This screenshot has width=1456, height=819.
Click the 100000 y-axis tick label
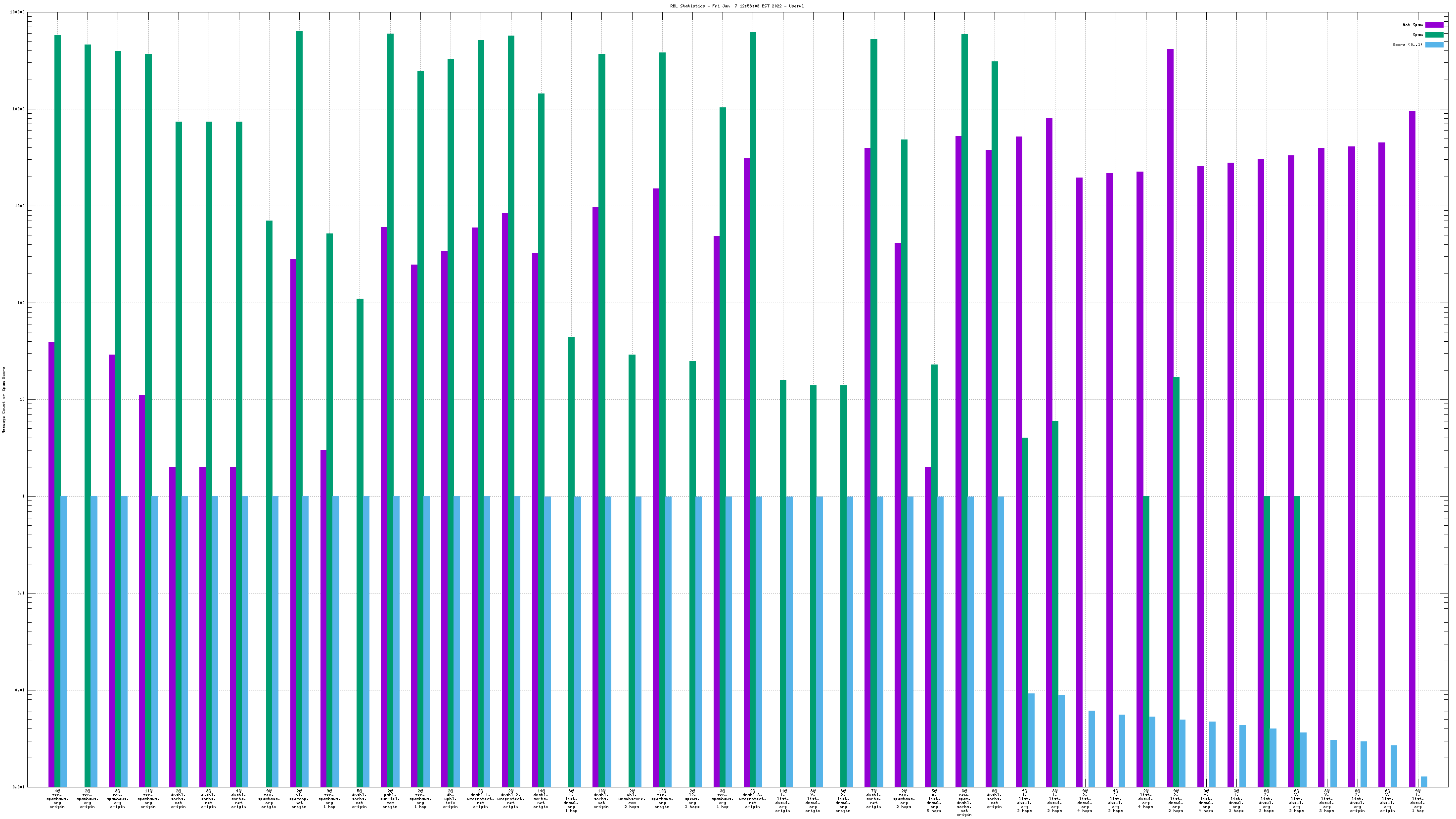[17, 12]
